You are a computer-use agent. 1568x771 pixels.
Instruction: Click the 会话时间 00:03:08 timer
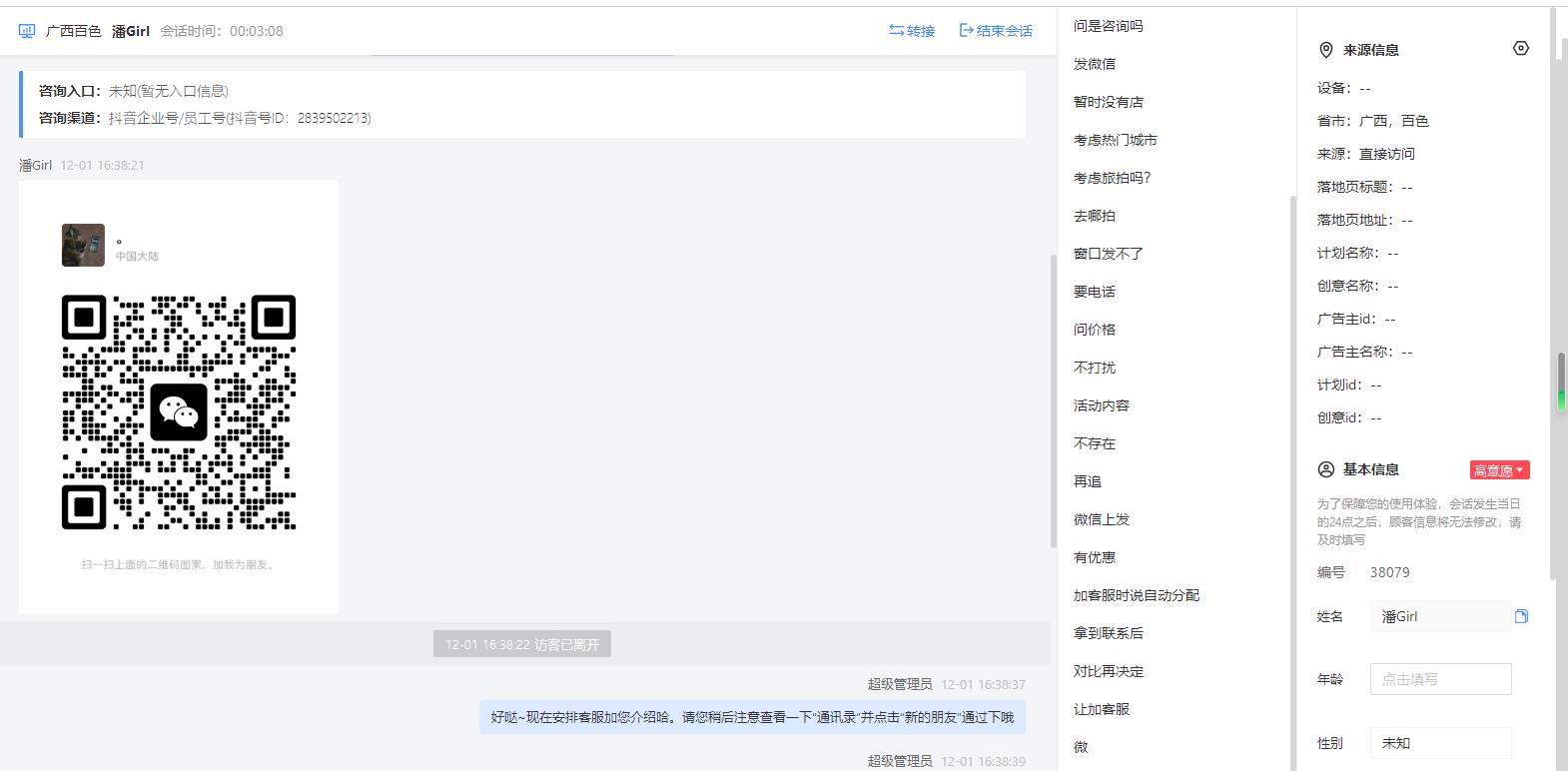point(222,31)
